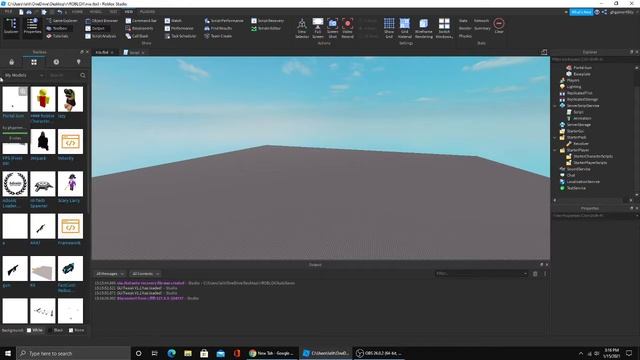Collapse the ServerScriptService tree node
This screenshot has height=360, width=640.
555,106
